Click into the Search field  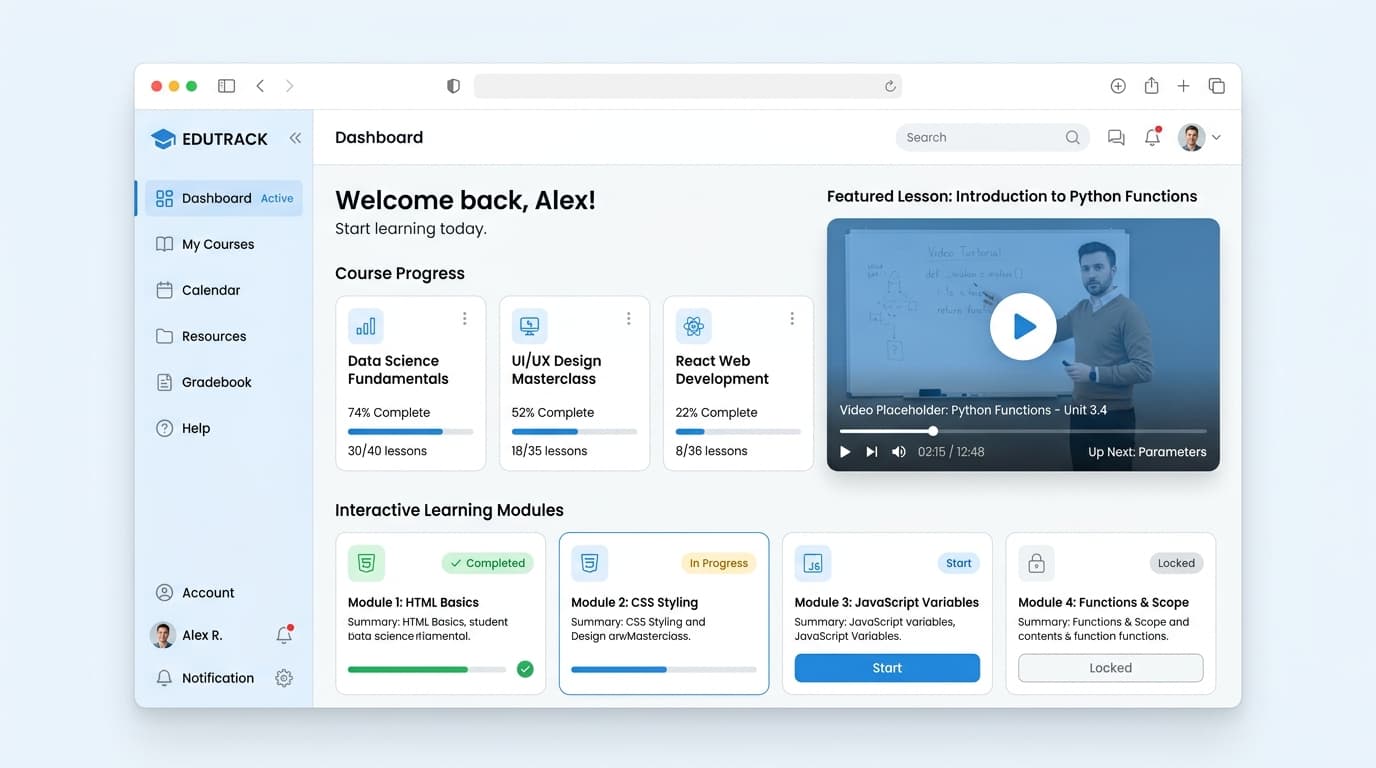993,137
